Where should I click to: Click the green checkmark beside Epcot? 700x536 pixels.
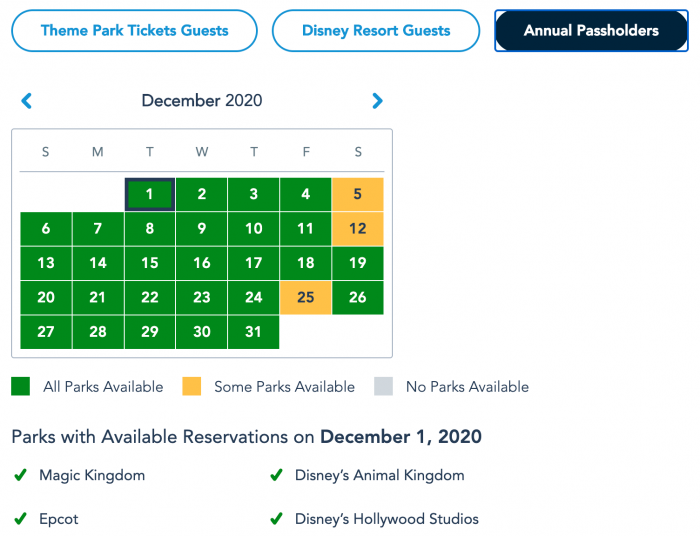tap(20, 519)
